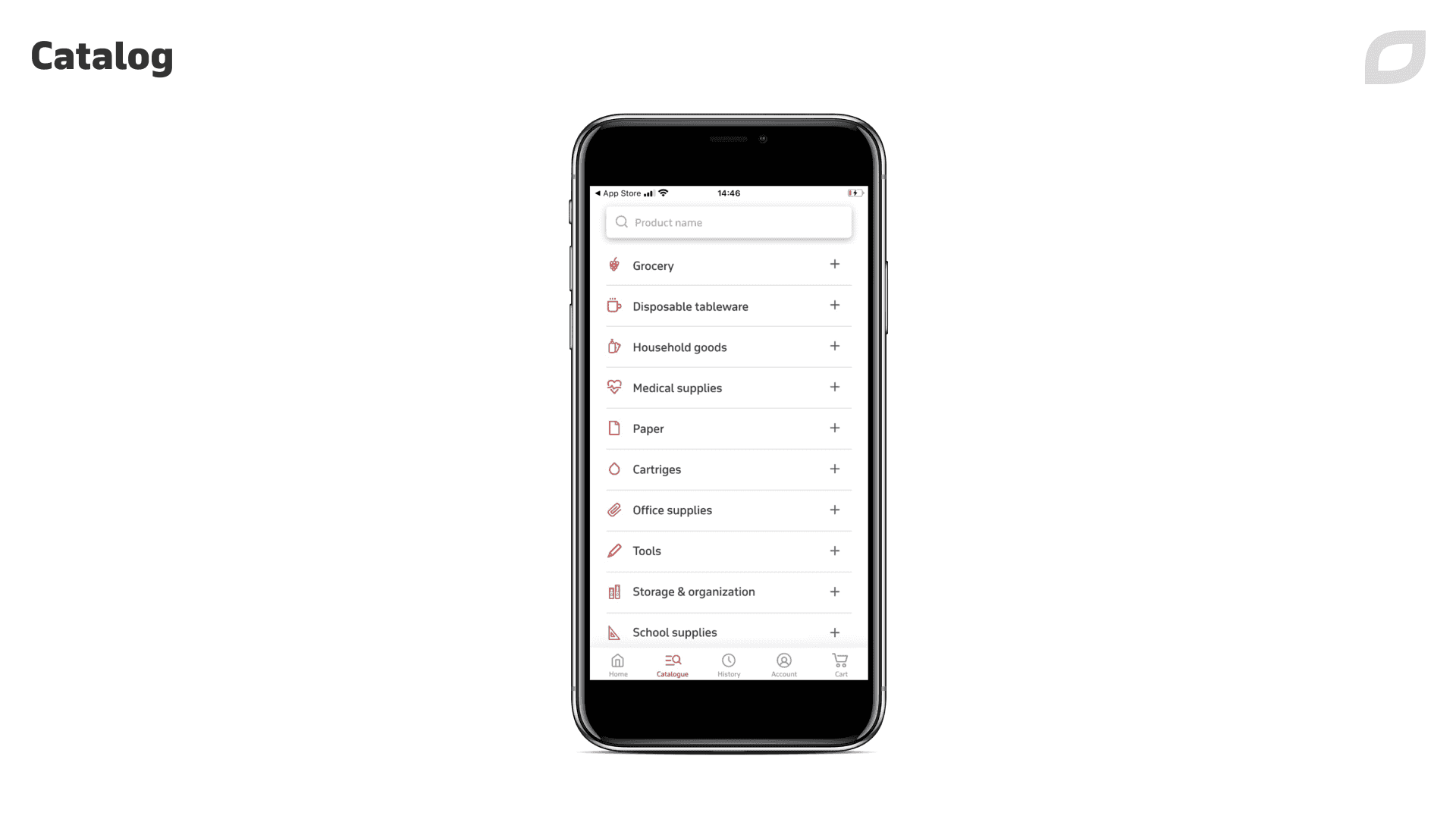Toggle open the School supplies section
Viewport: 1456px width, 819px height.
click(x=834, y=631)
